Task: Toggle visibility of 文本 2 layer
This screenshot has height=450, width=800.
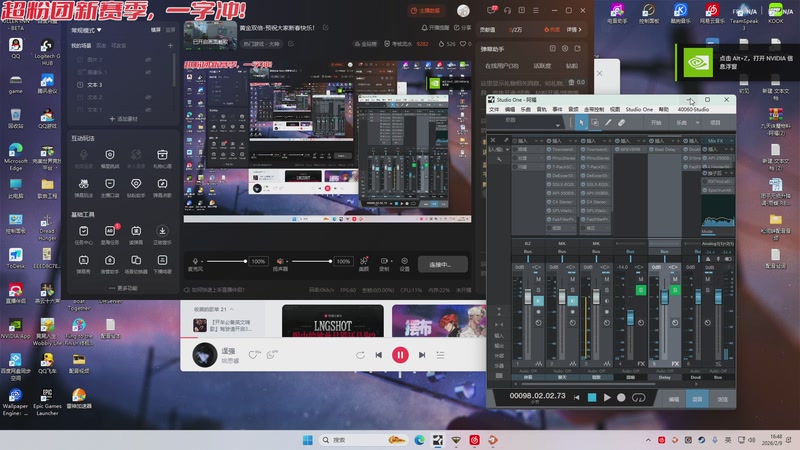Action: coord(148,97)
